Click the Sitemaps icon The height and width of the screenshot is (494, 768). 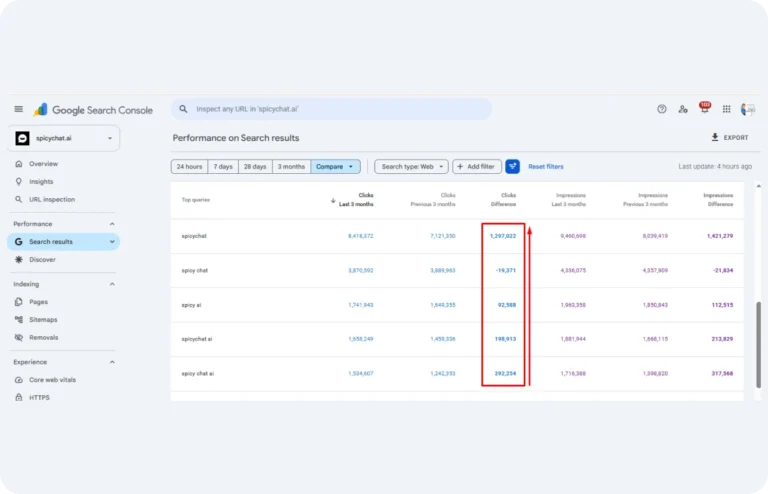tap(19, 319)
